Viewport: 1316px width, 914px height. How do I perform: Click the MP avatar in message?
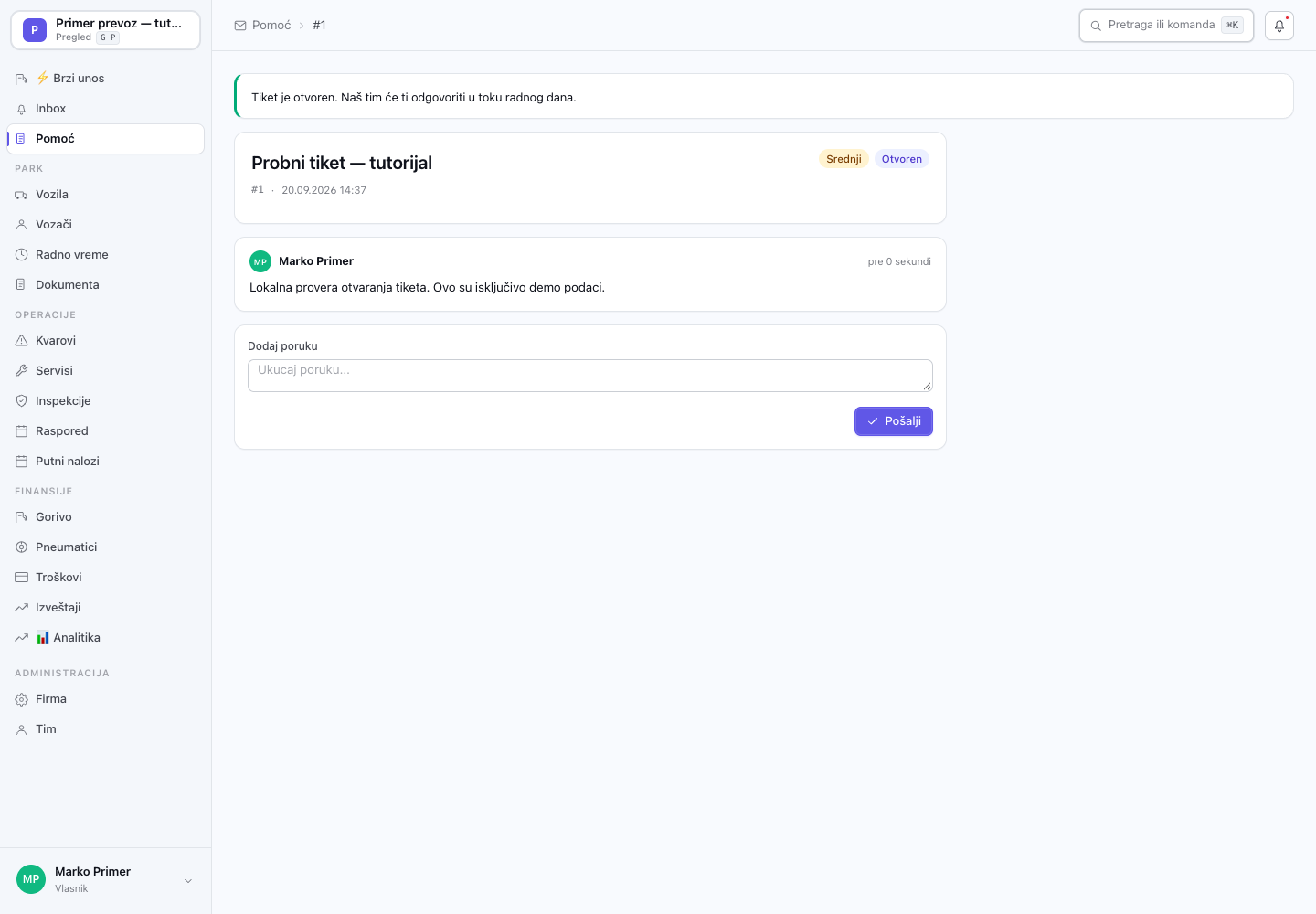260,261
